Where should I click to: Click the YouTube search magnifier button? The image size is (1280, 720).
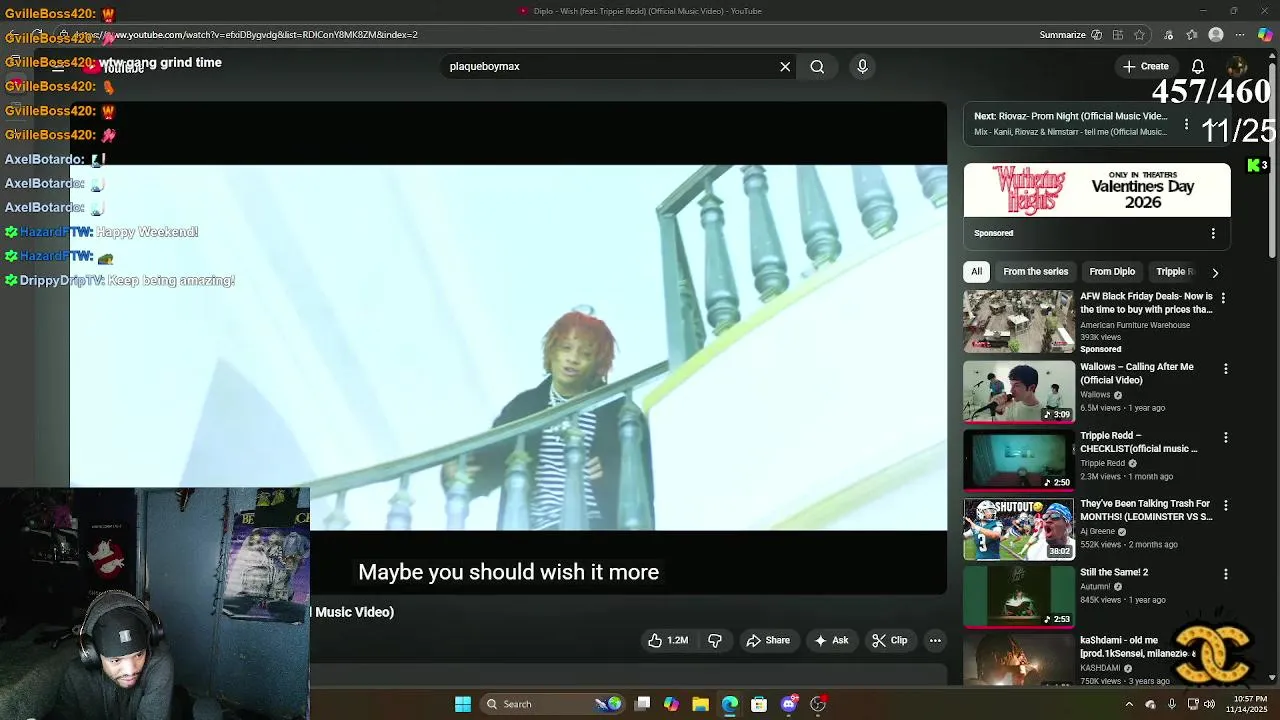817,67
